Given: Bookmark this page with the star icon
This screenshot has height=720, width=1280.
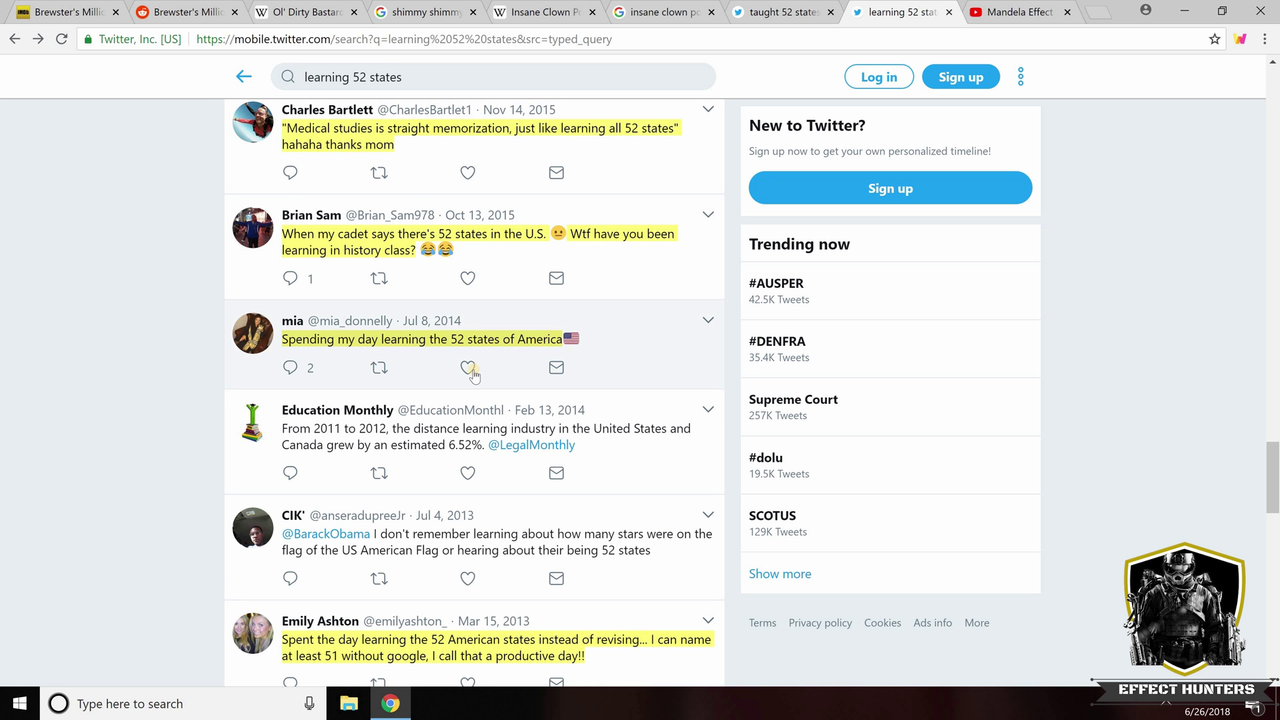Looking at the screenshot, I should point(1214,39).
